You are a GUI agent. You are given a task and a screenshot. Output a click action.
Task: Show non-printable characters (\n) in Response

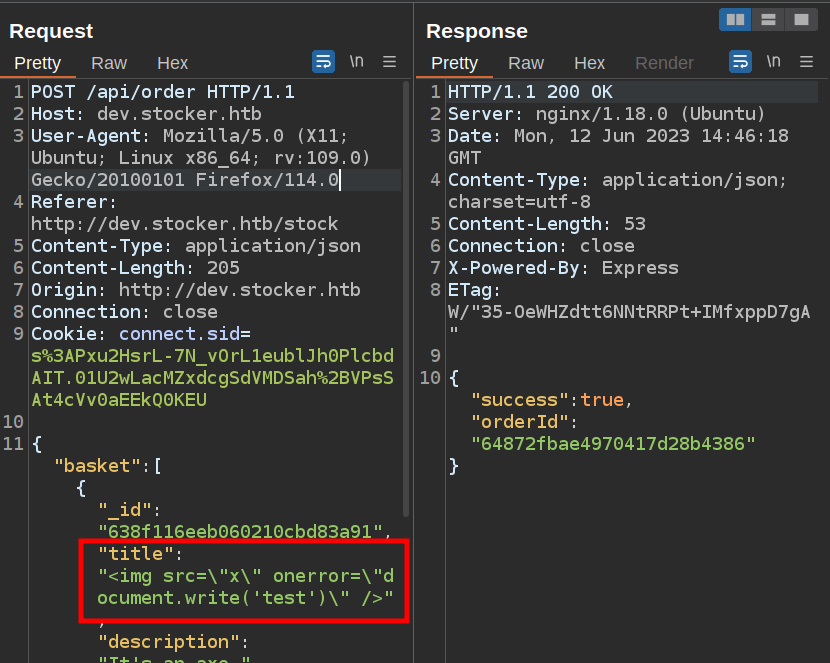(774, 62)
